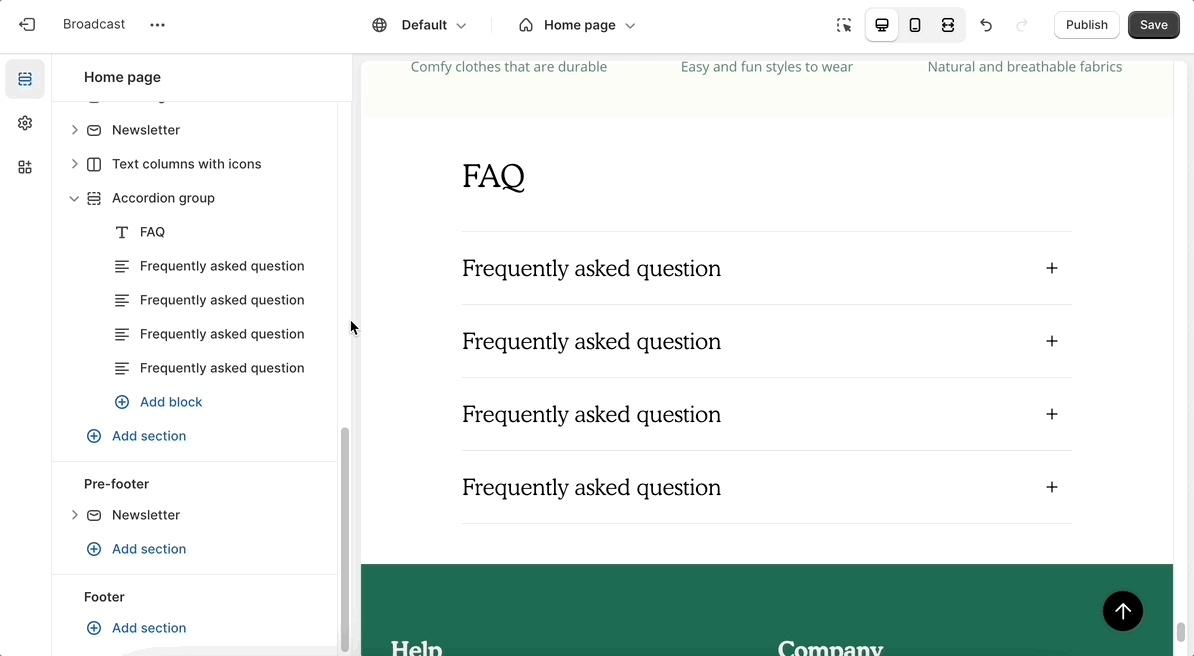This screenshot has width=1194, height=656.
Task: Select the FAQ heading block
Action: coord(152,232)
